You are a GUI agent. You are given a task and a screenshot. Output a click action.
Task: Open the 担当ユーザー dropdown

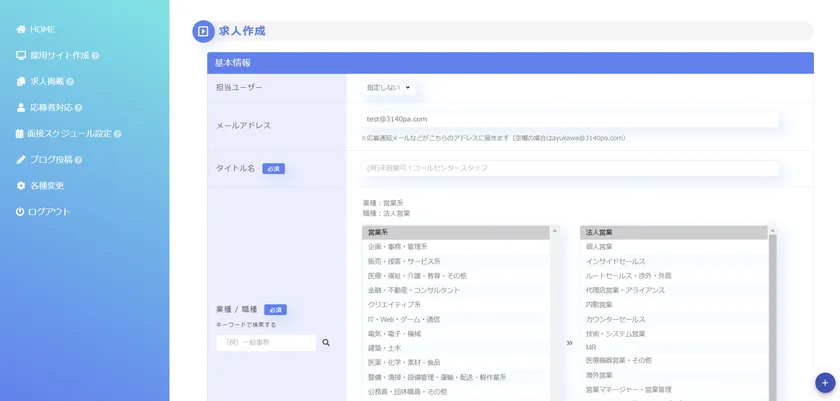click(389, 87)
